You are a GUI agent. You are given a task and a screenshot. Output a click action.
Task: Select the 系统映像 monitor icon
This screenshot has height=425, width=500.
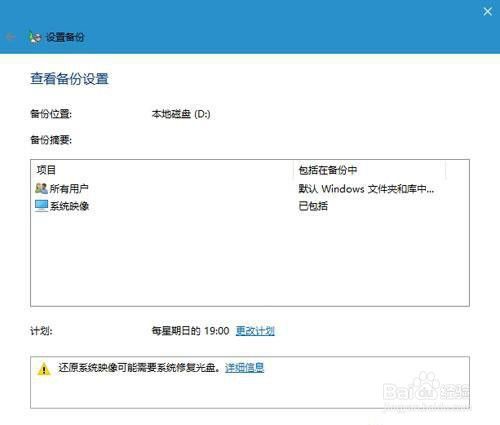(42, 206)
